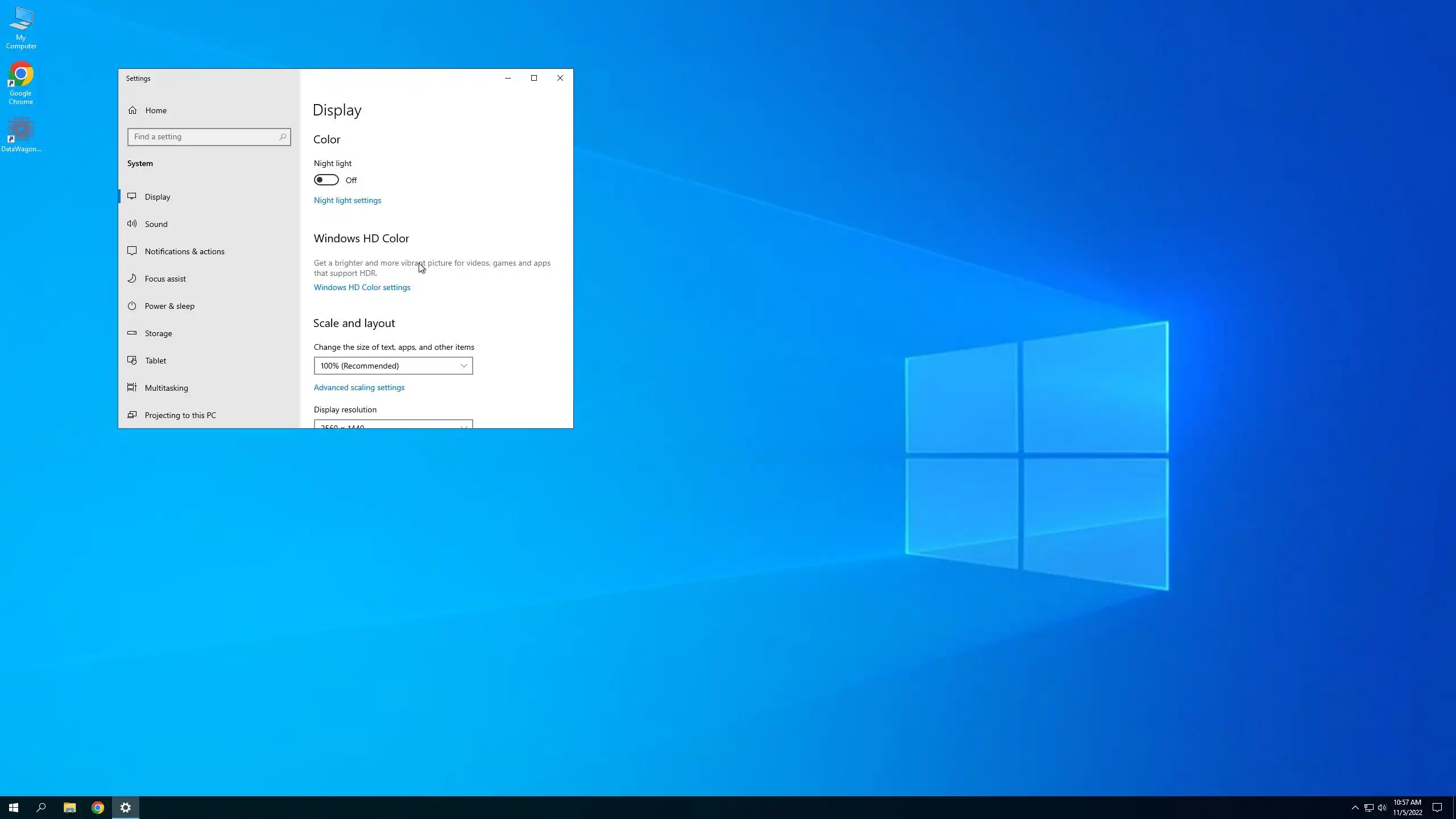Click the Multitasking icon in sidebar
Image resolution: width=1456 pixels, height=819 pixels.
tap(132, 387)
